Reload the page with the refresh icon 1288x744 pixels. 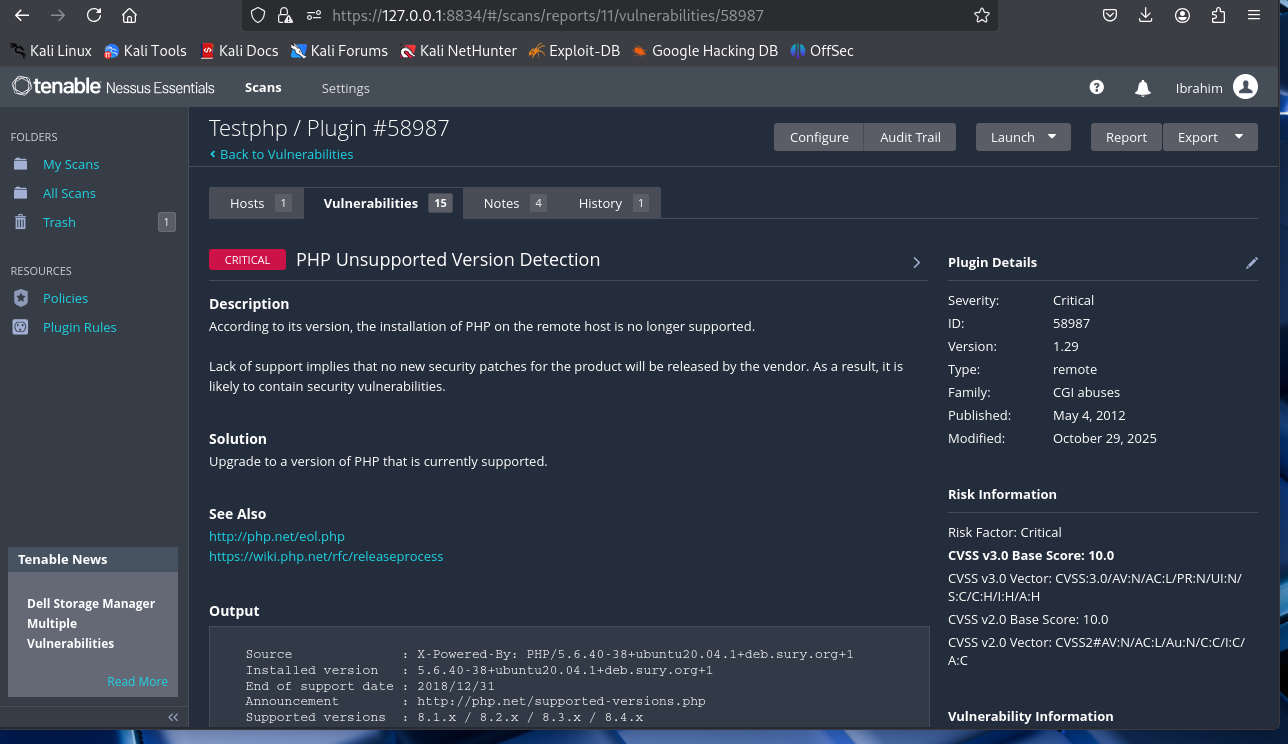(x=94, y=15)
